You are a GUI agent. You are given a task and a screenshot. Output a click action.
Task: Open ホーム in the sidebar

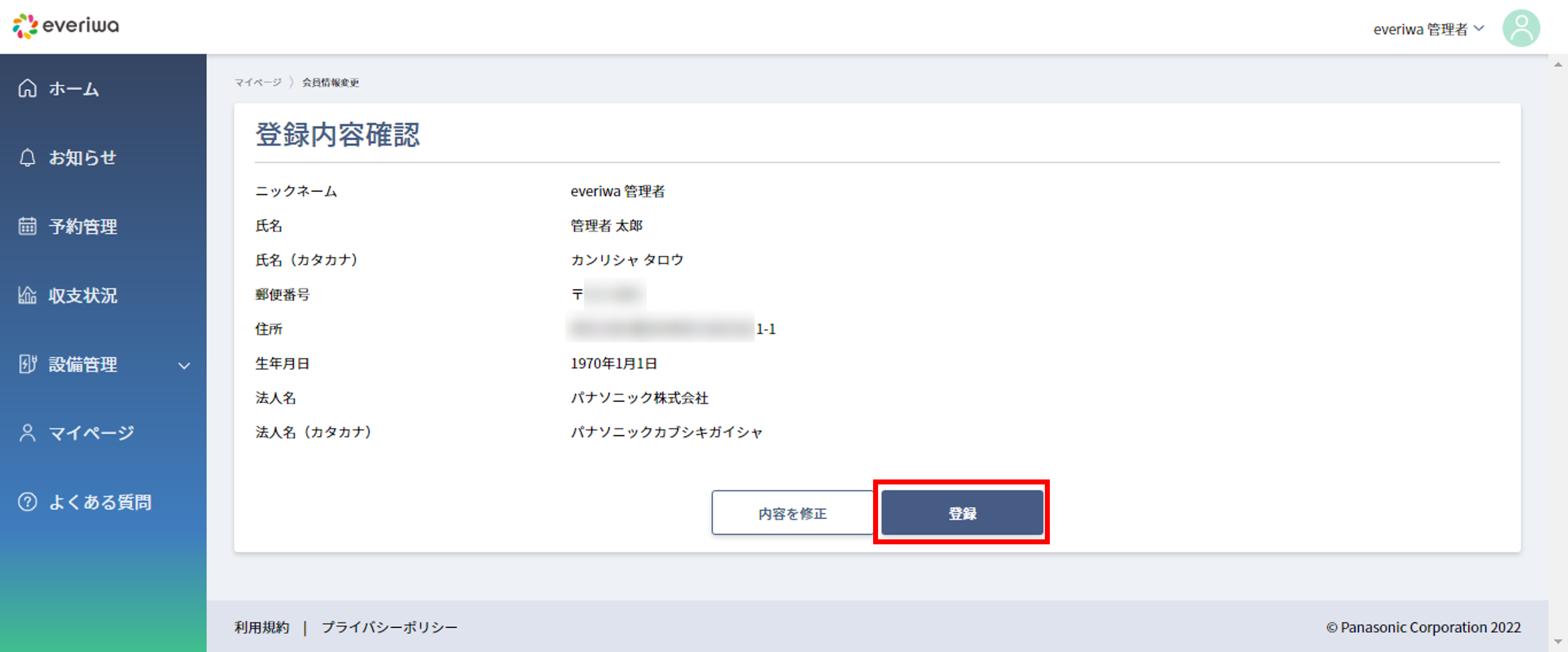point(74,89)
